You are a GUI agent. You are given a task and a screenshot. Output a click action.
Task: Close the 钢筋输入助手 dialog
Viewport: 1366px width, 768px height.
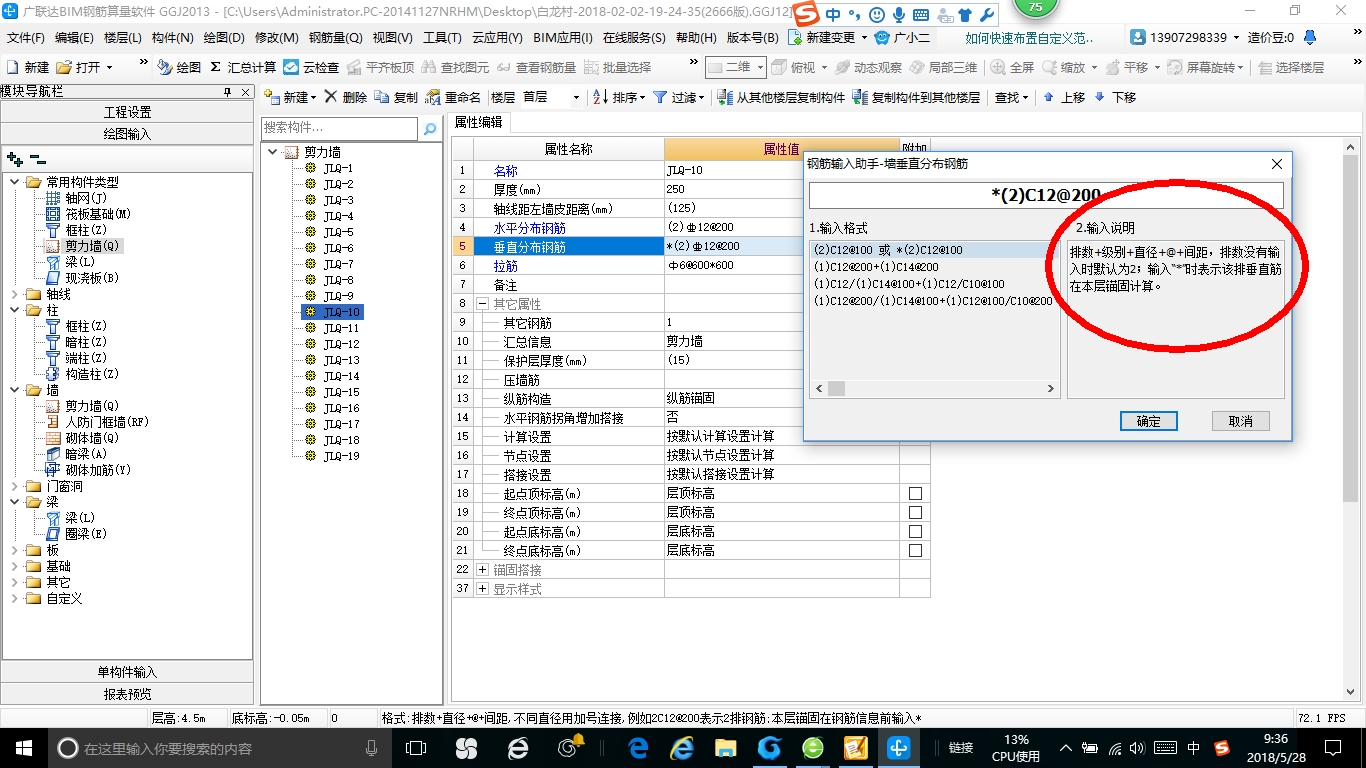coord(1277,164)
